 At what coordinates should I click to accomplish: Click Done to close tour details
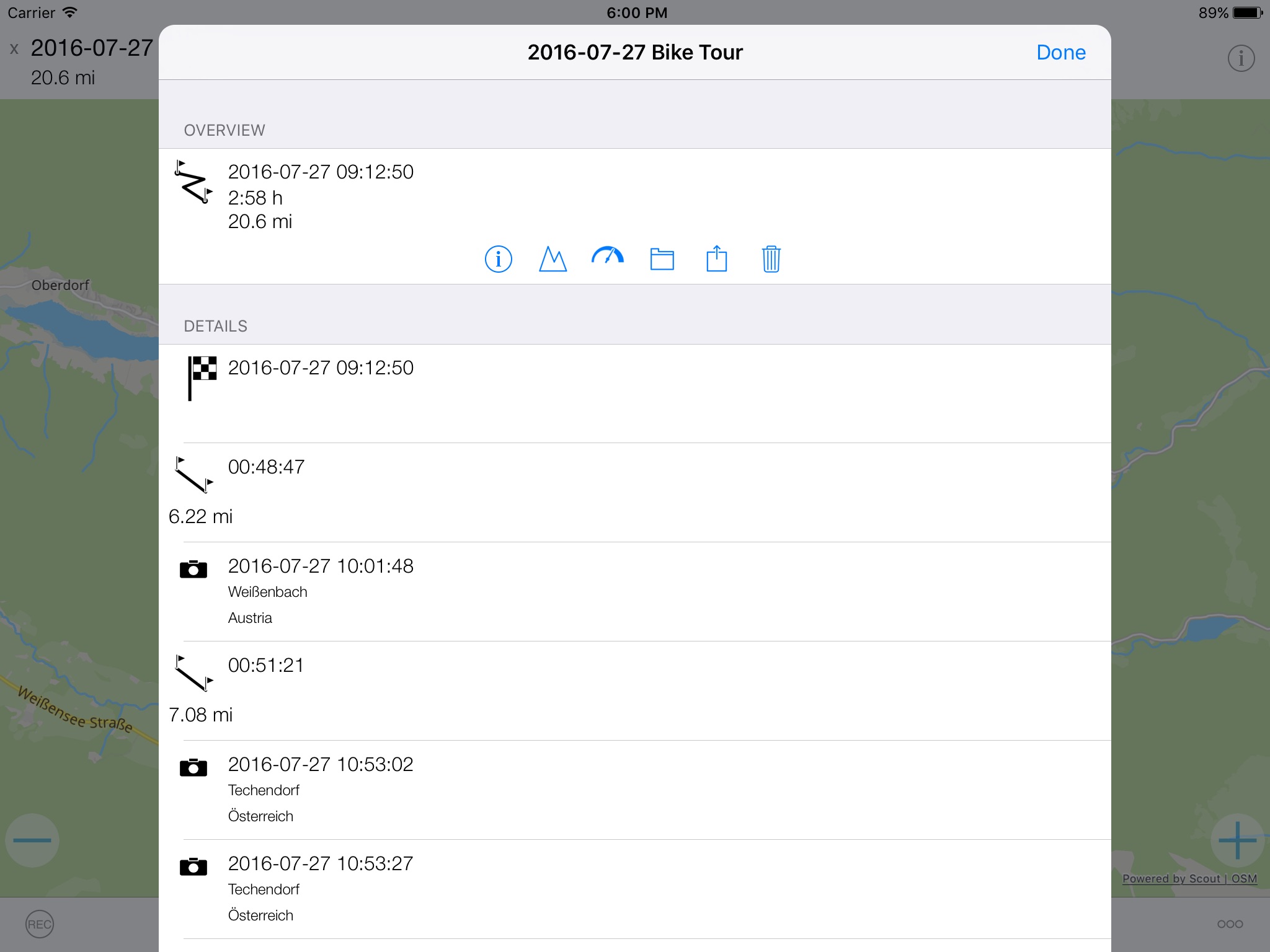1062,52
